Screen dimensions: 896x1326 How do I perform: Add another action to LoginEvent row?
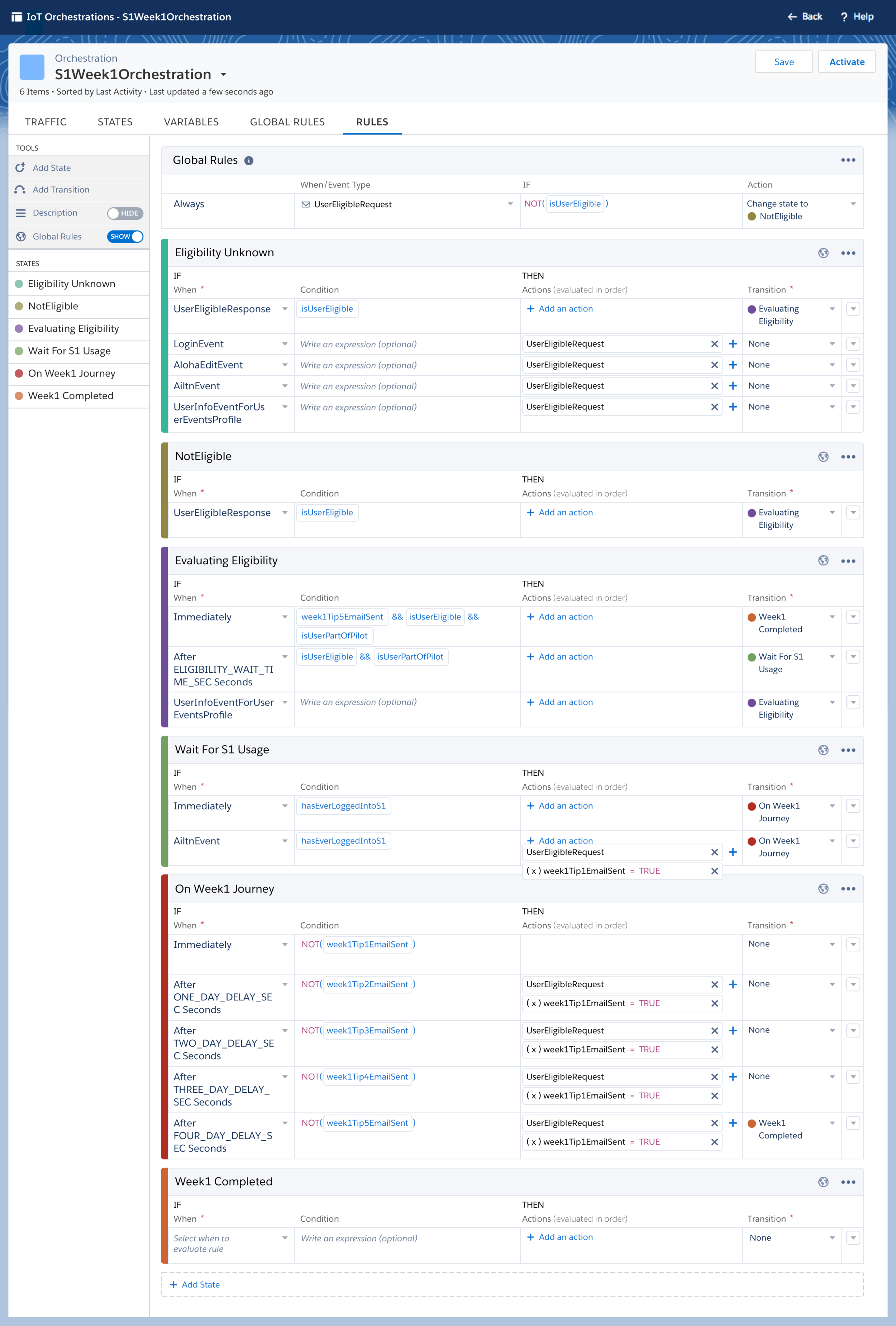pos(733,344)
